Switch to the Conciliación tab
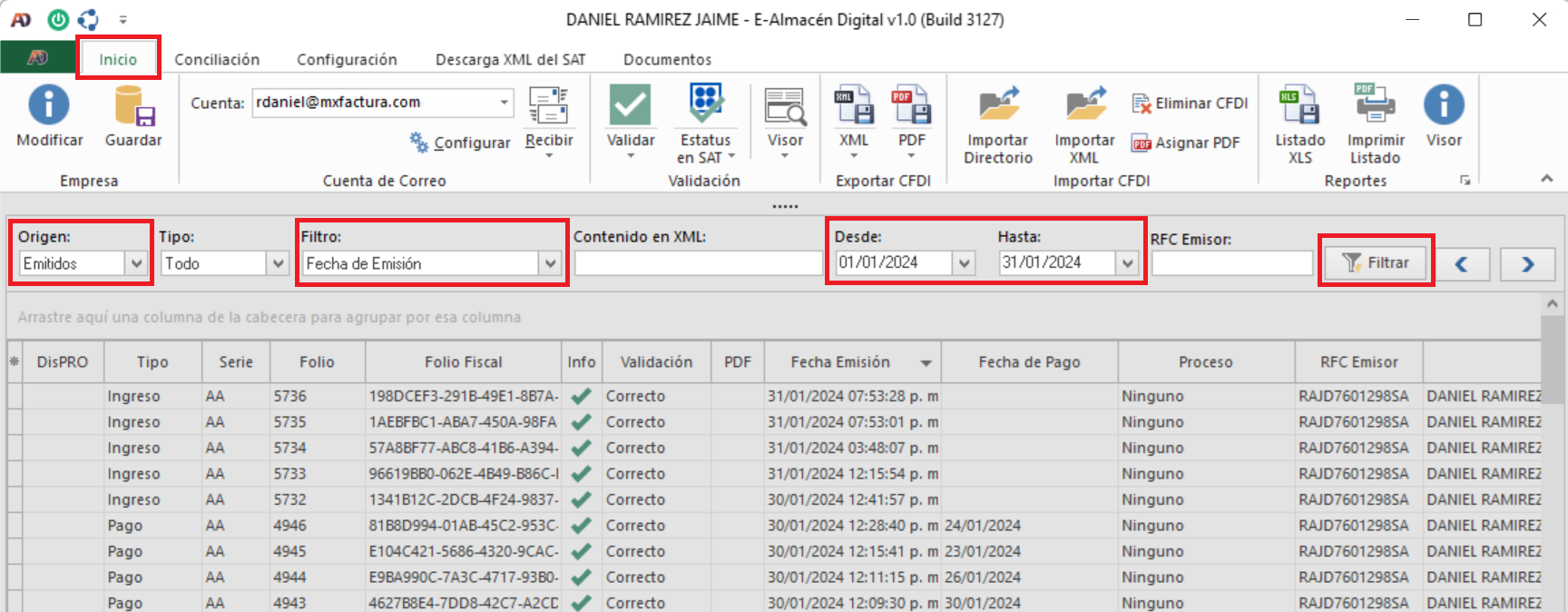This screenshot has width=1568, height=612. 217,59
